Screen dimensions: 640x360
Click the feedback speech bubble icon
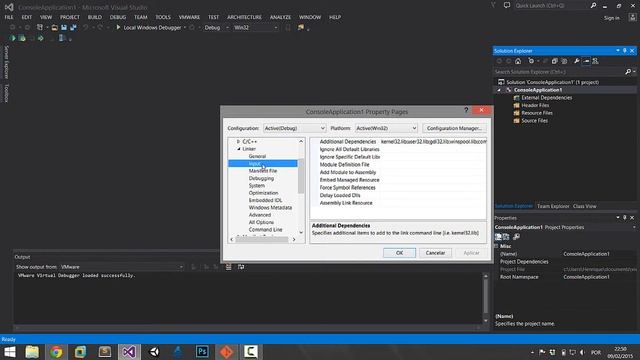click(x=507, y=5)
